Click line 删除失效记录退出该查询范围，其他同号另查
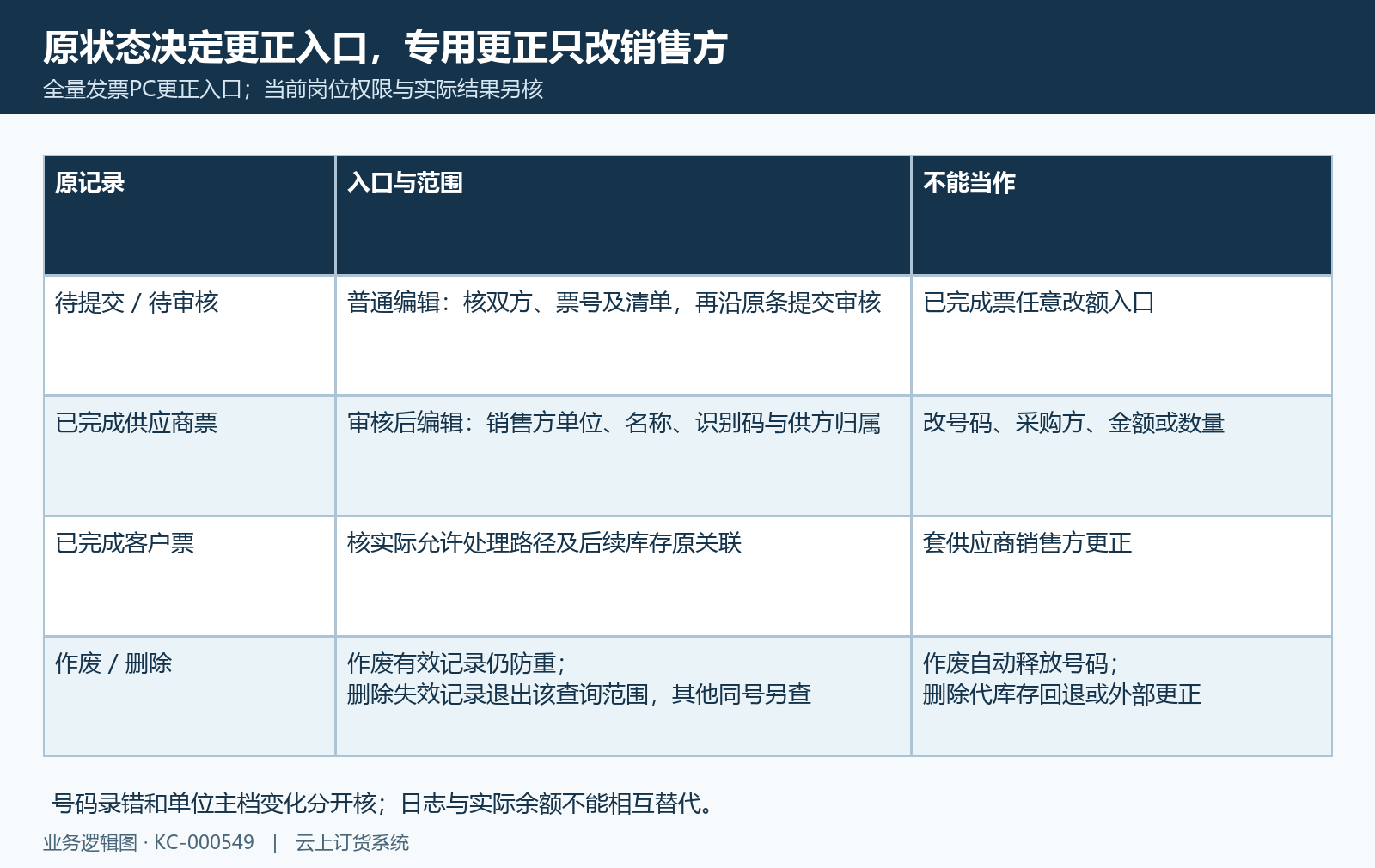 click(x=579, y=694)
